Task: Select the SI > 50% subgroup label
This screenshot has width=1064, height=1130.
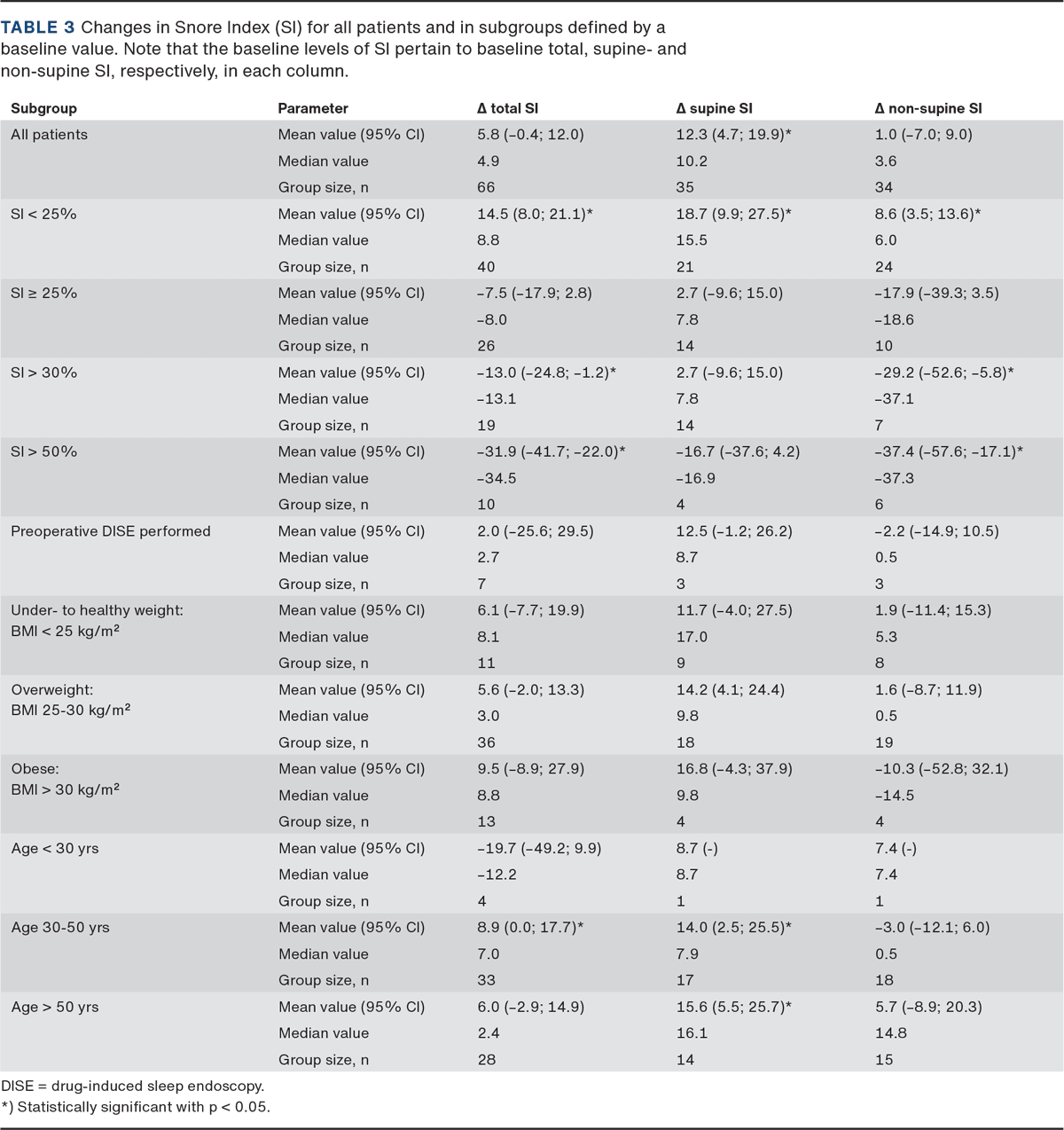Action: (x=43, y=451)
